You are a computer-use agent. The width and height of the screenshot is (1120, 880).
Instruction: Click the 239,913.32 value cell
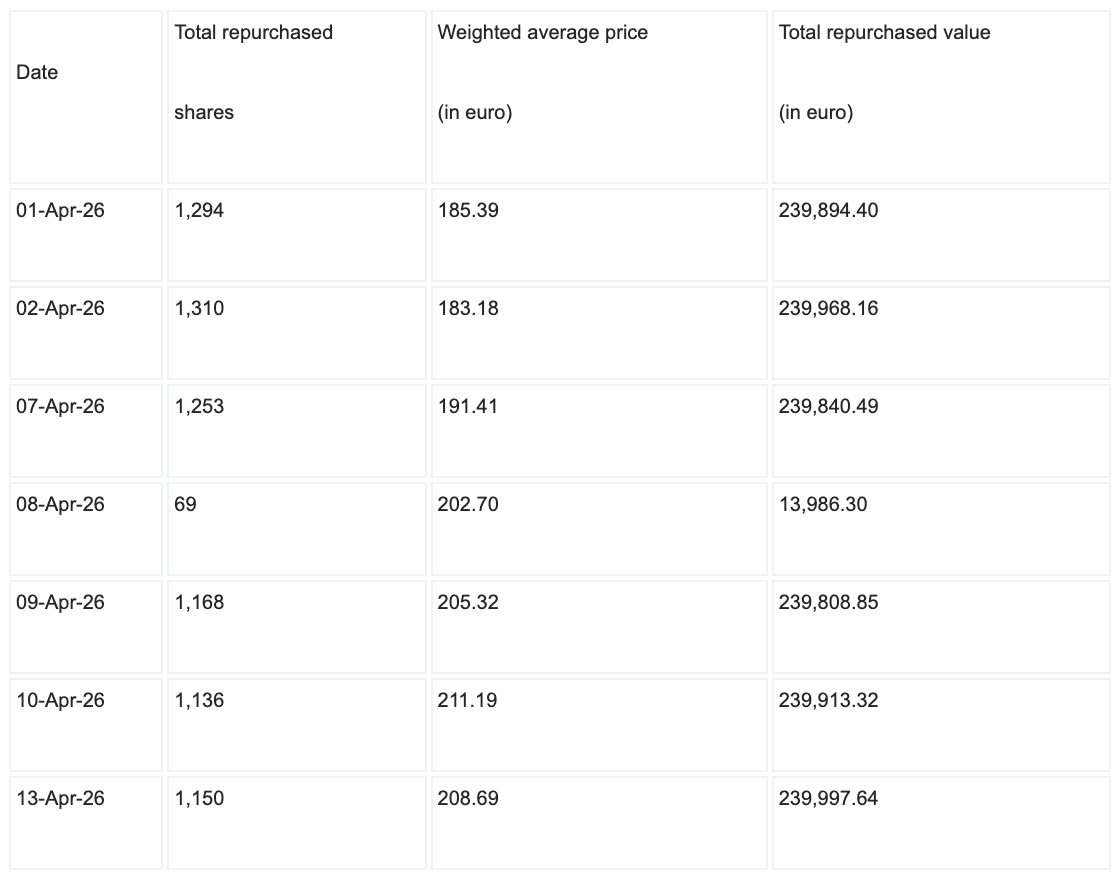[x=941, y=724]
